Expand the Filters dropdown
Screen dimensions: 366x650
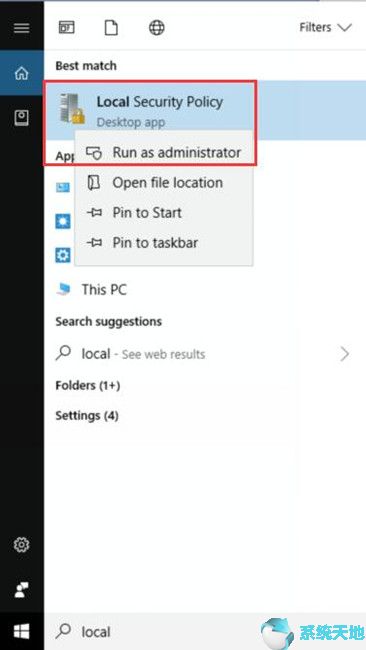click(325, 28)
